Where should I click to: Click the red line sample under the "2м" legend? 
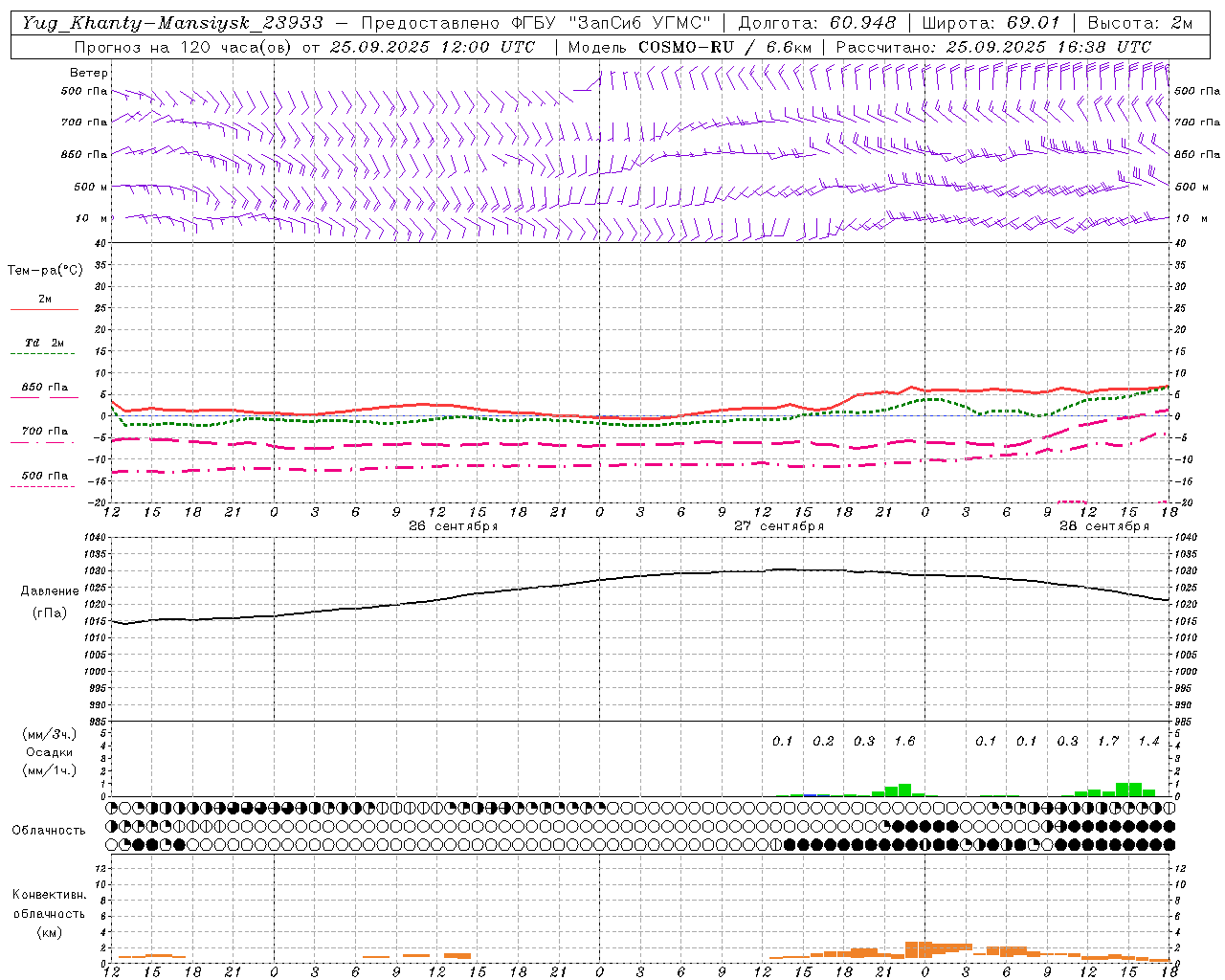44,309
